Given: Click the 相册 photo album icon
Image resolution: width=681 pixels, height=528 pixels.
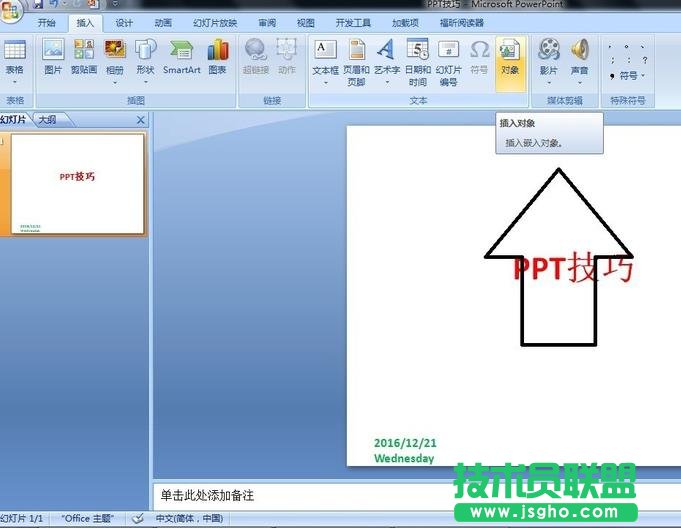Looking at the screenshot, I should [115, 50].
